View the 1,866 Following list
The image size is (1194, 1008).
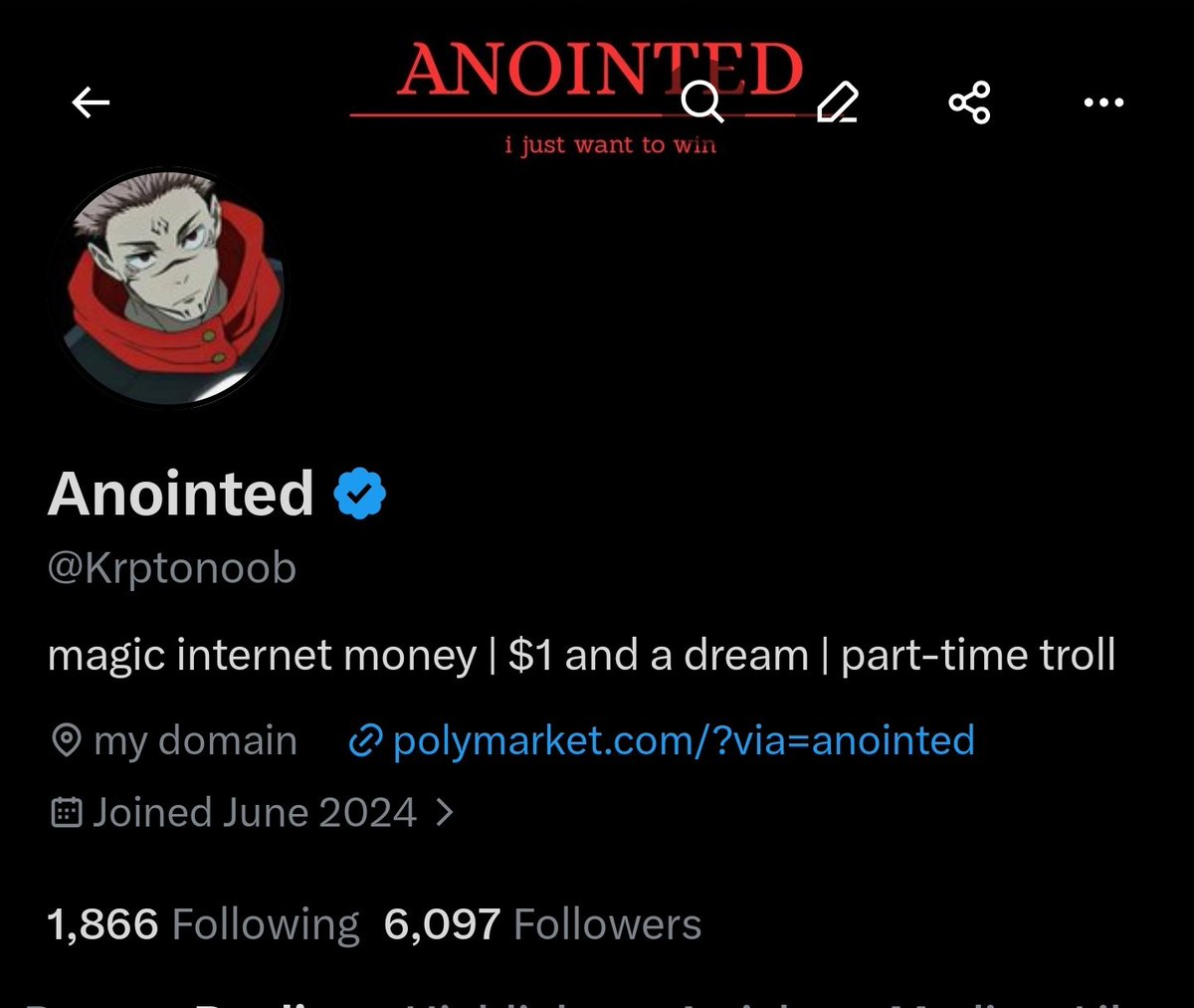[x=203, y=924]
